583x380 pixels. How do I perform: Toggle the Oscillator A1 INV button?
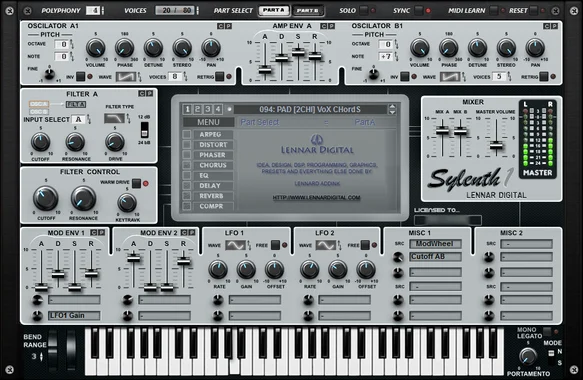(x=81, y=77)
